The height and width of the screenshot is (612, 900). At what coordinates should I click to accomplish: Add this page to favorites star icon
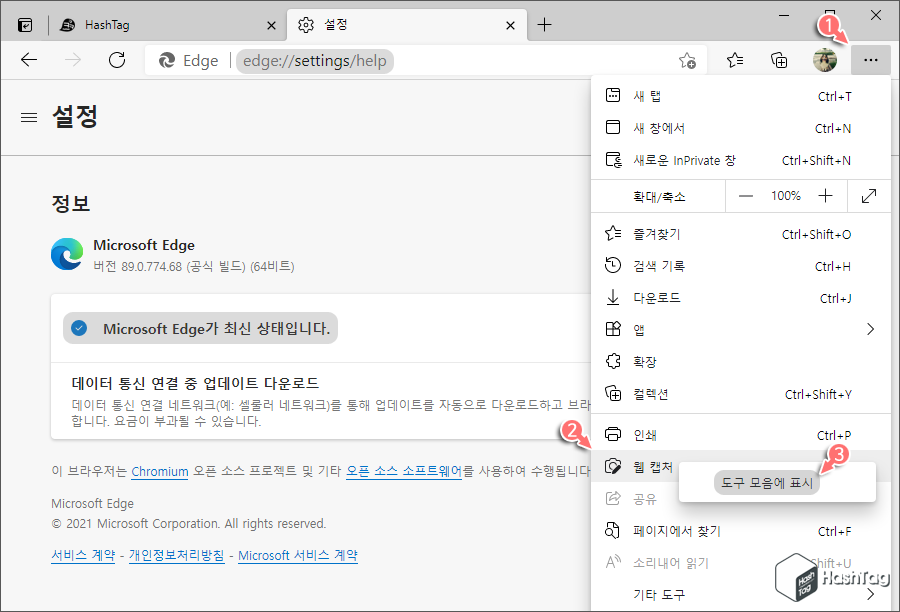(x=687, y=60)
